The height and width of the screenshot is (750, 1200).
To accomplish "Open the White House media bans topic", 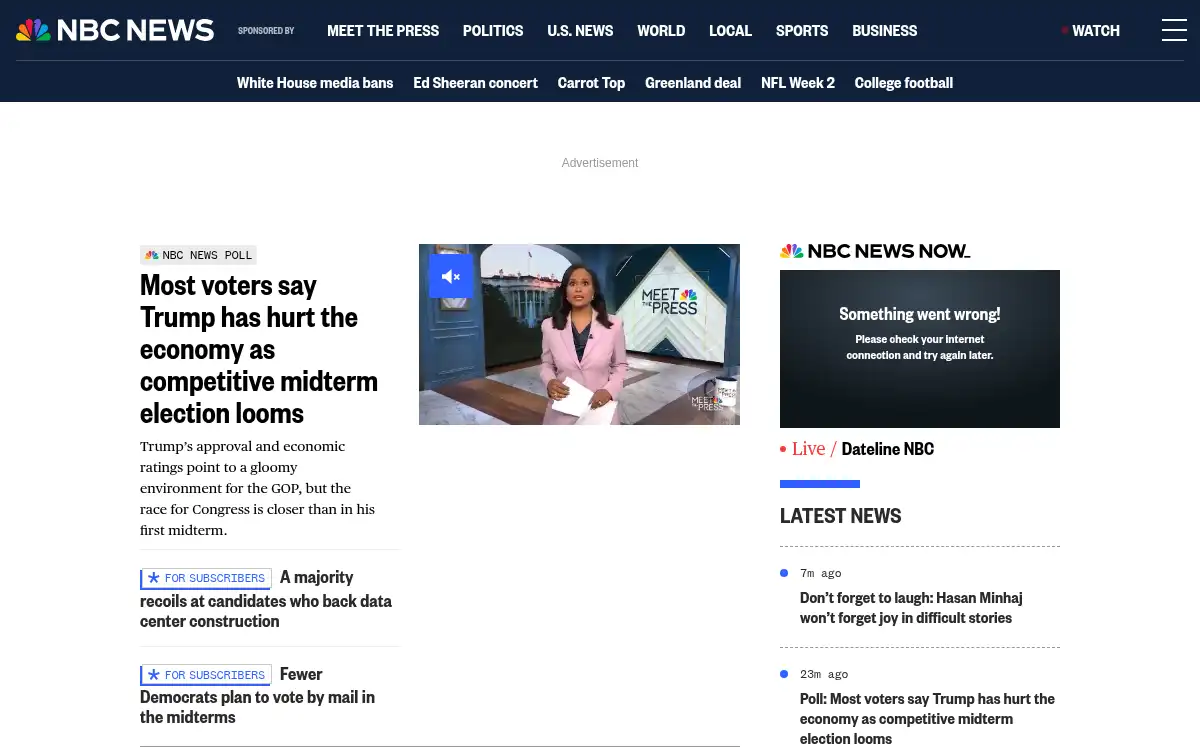I will (x=315, y=83).
